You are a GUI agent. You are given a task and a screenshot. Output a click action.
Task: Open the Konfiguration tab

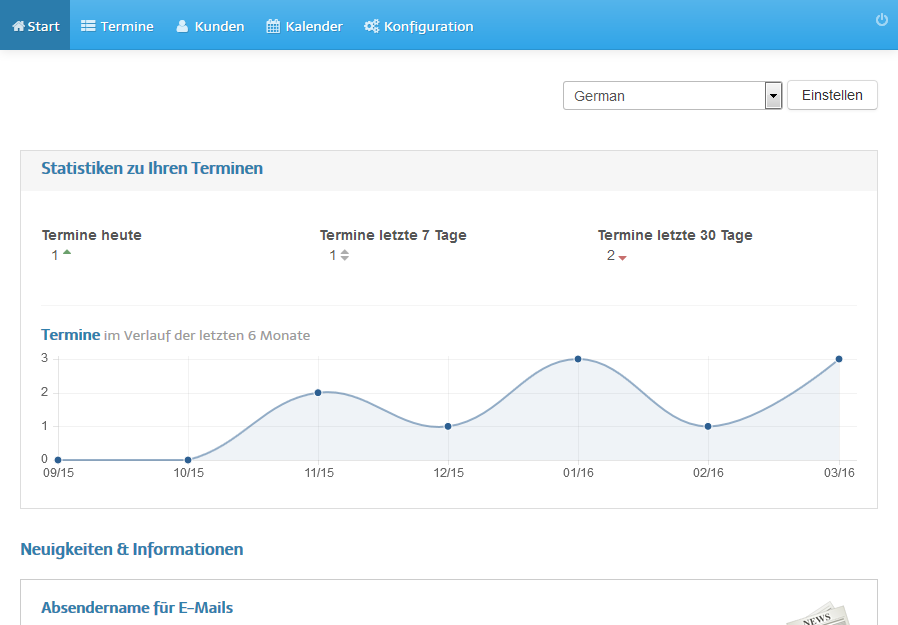coord(419,25)
